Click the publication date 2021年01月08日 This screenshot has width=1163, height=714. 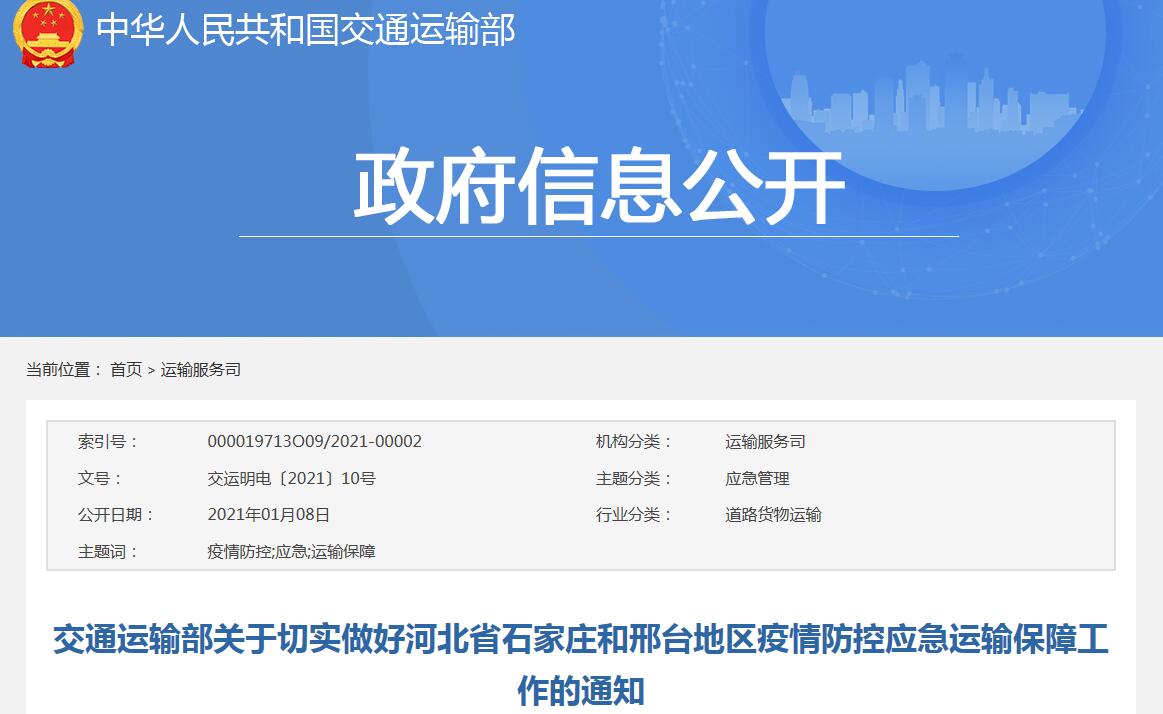pos(268,515)
